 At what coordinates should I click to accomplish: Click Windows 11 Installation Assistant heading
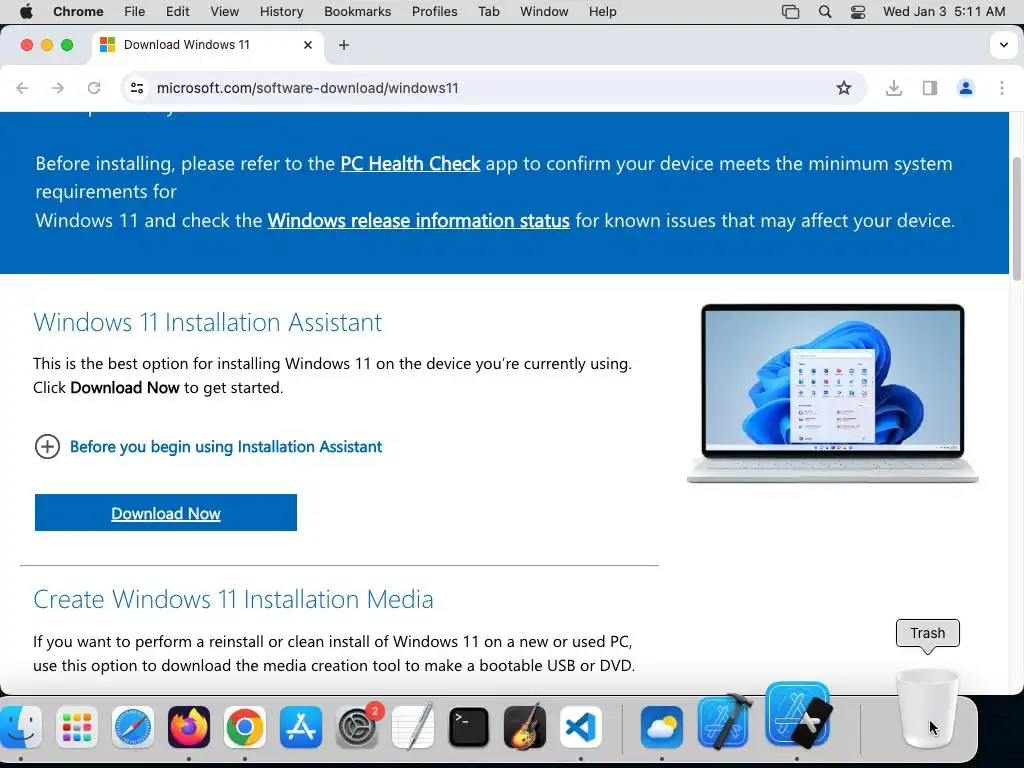point(208,323)
